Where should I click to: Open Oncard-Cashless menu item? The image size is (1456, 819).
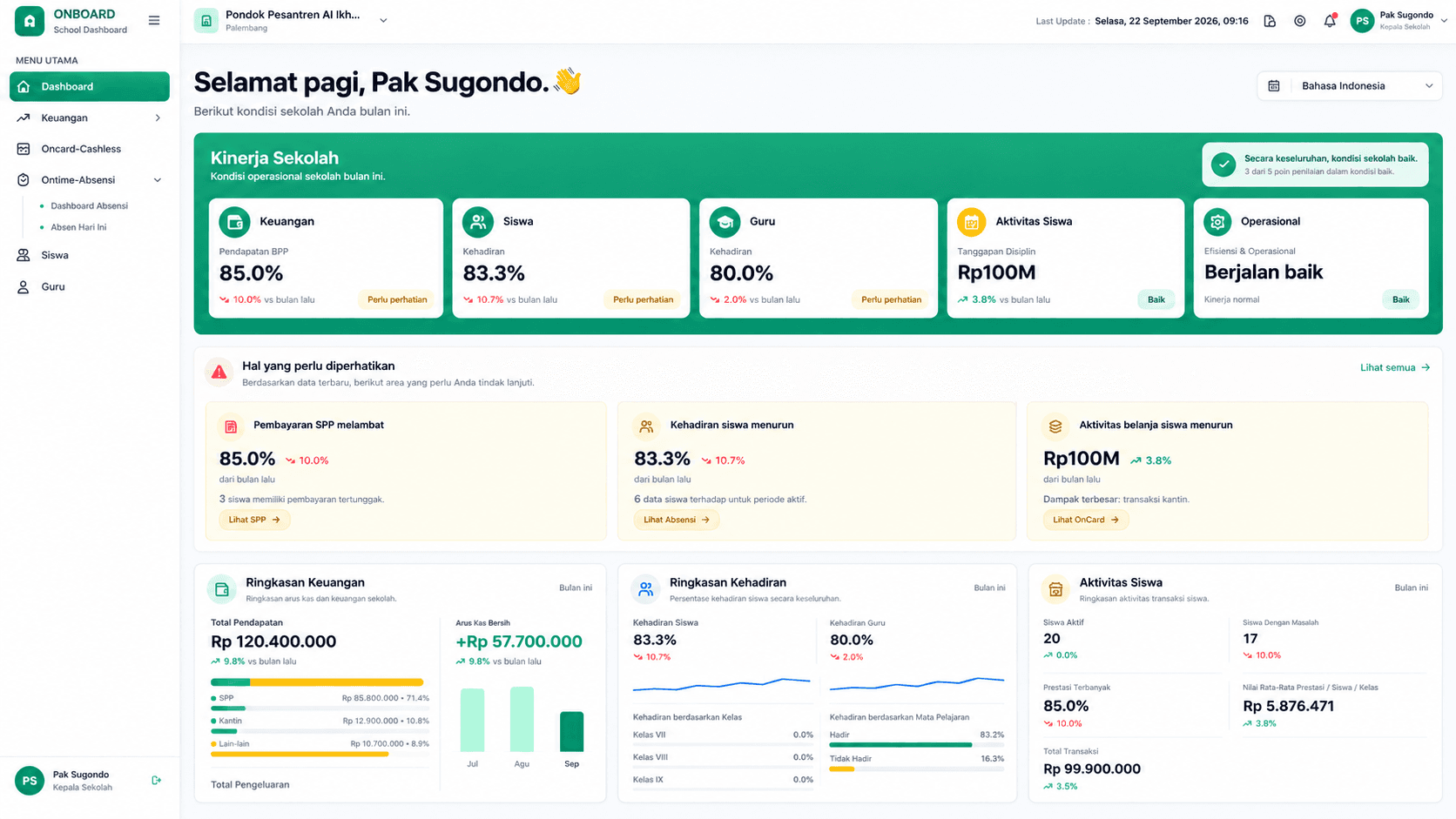90,149
